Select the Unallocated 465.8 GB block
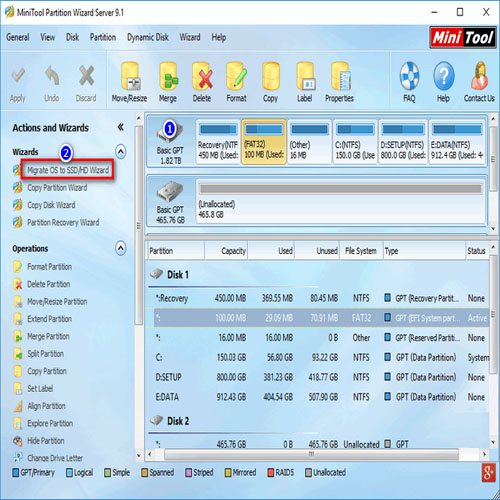The image size is (500, 500). point(340,201)
